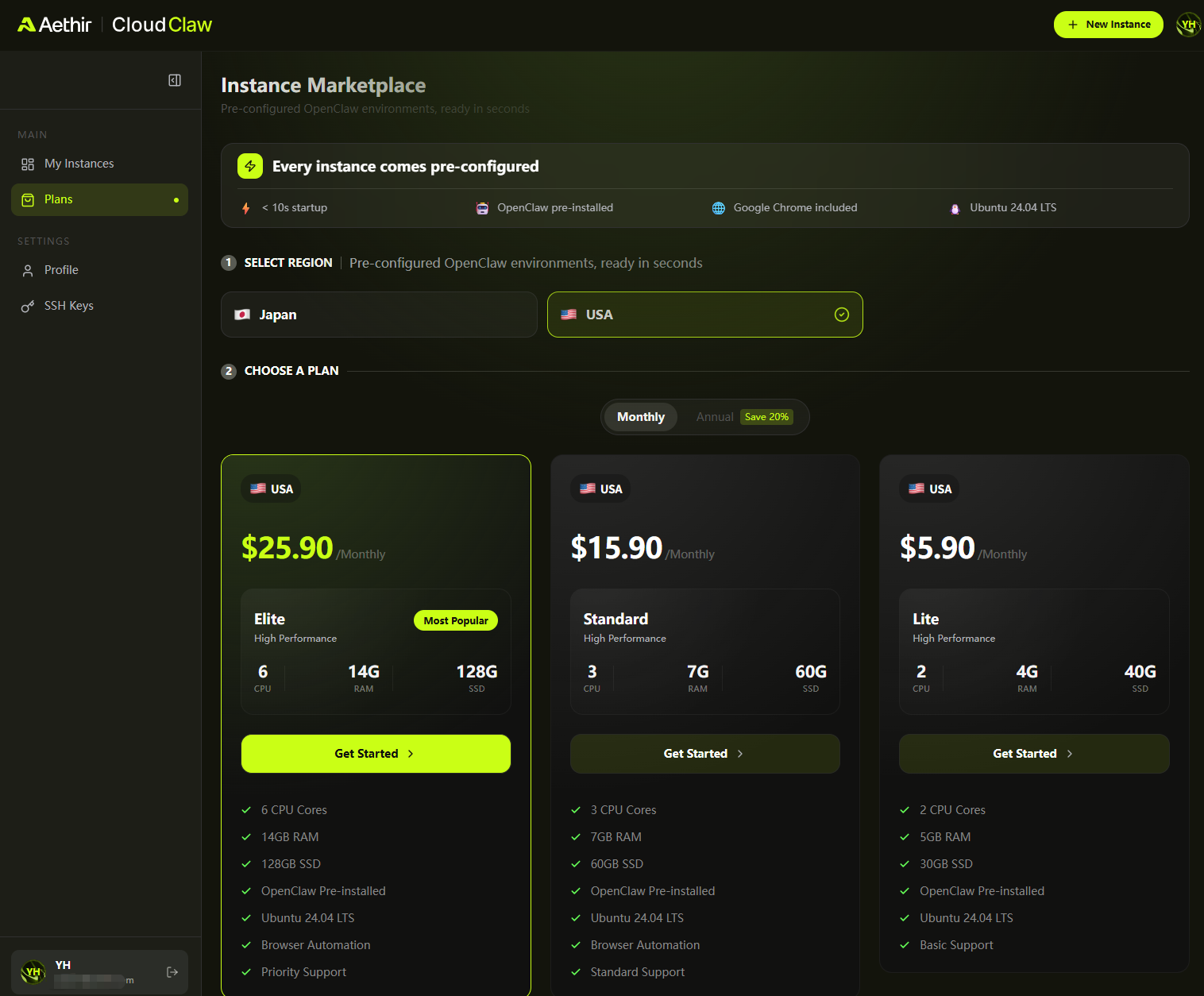1204x996 pixels.
Task: Switch billing to Monthly
Action: point(640,417)
